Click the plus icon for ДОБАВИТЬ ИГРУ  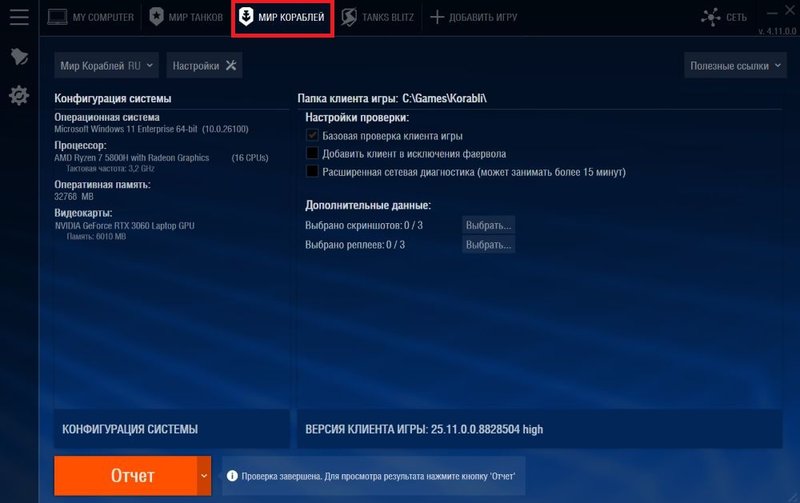click(x=437, y=17)
